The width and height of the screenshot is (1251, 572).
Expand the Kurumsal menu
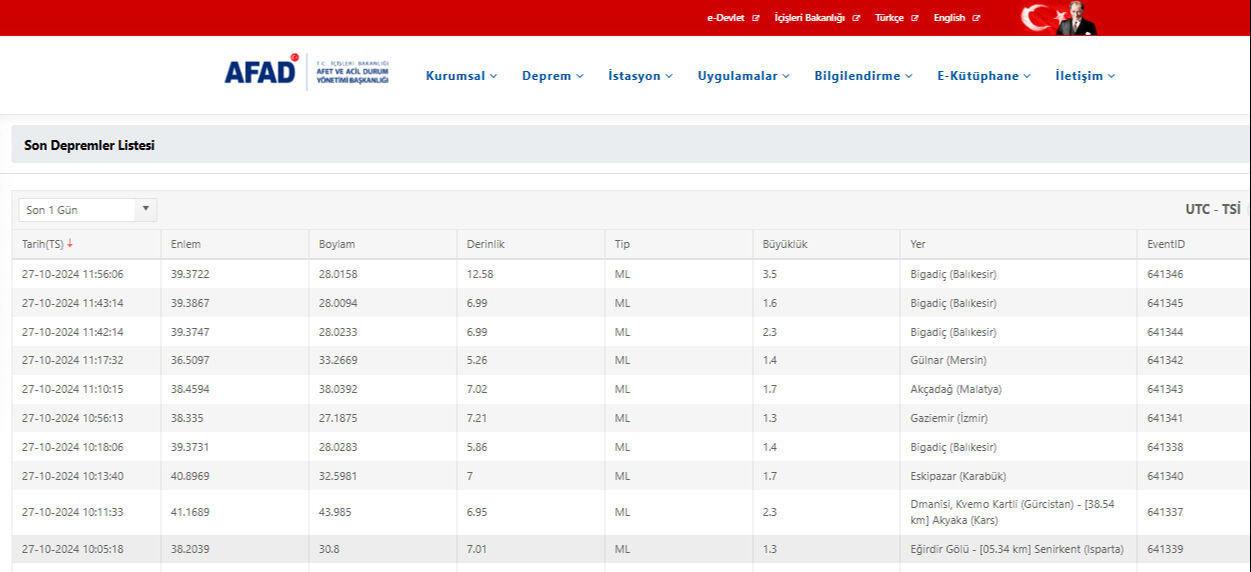pos(461,76)
